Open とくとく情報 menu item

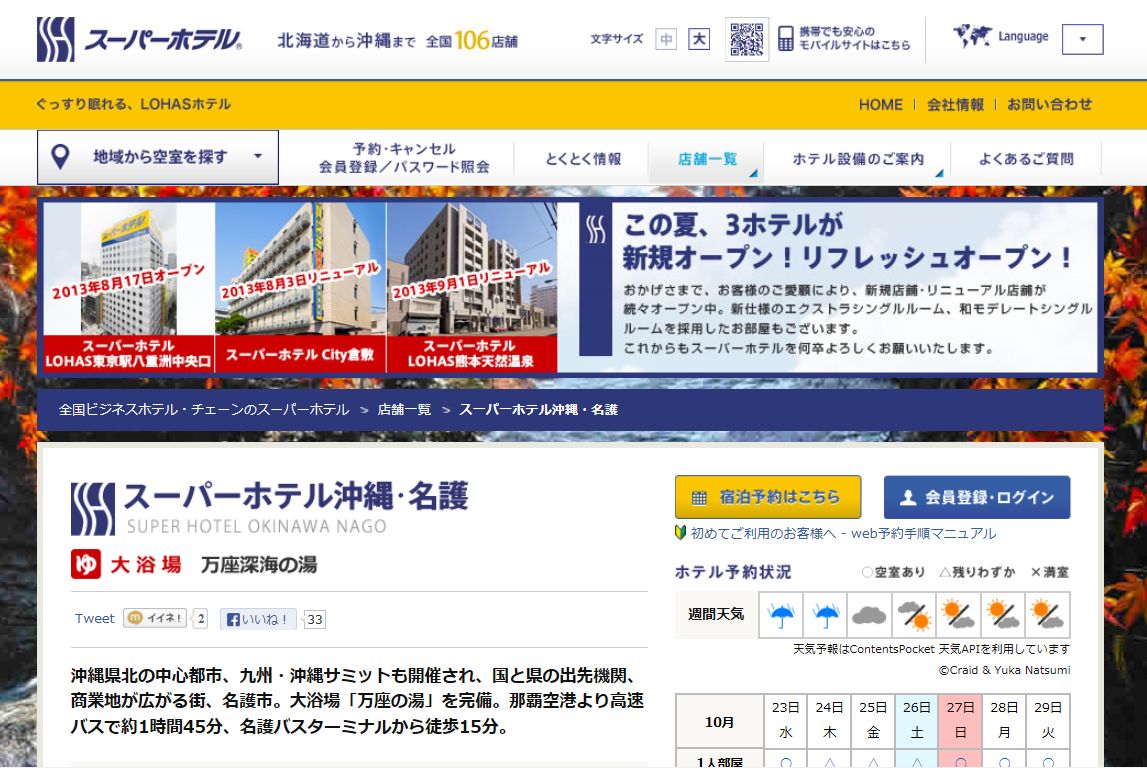[x=583, y=159]
